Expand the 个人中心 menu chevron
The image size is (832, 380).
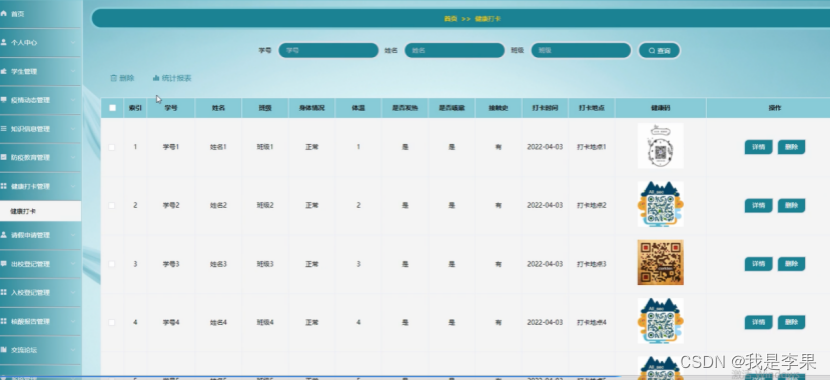[x=73, y=42]
